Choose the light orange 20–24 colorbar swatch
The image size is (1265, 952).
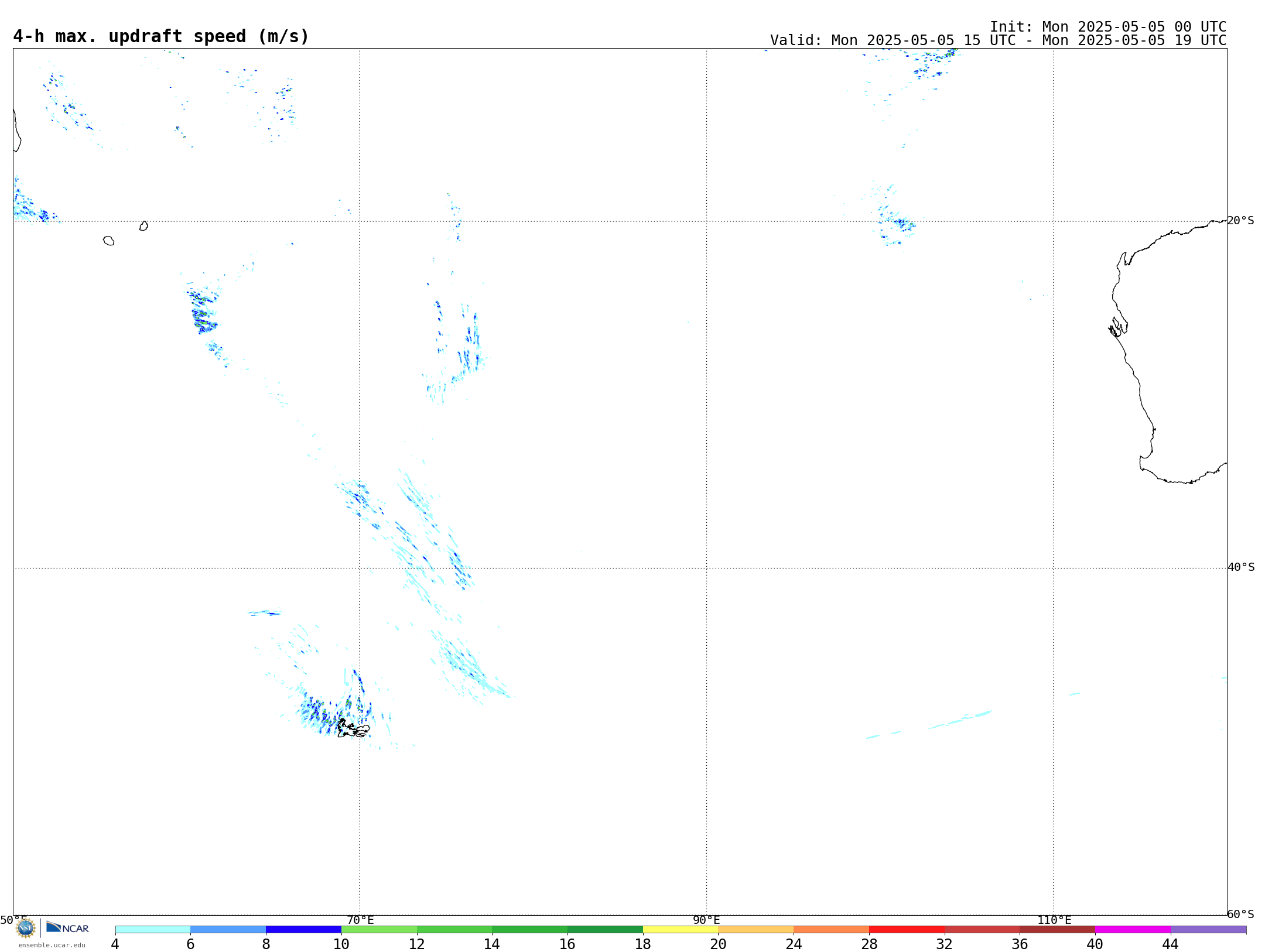click(x=756, y=930)
